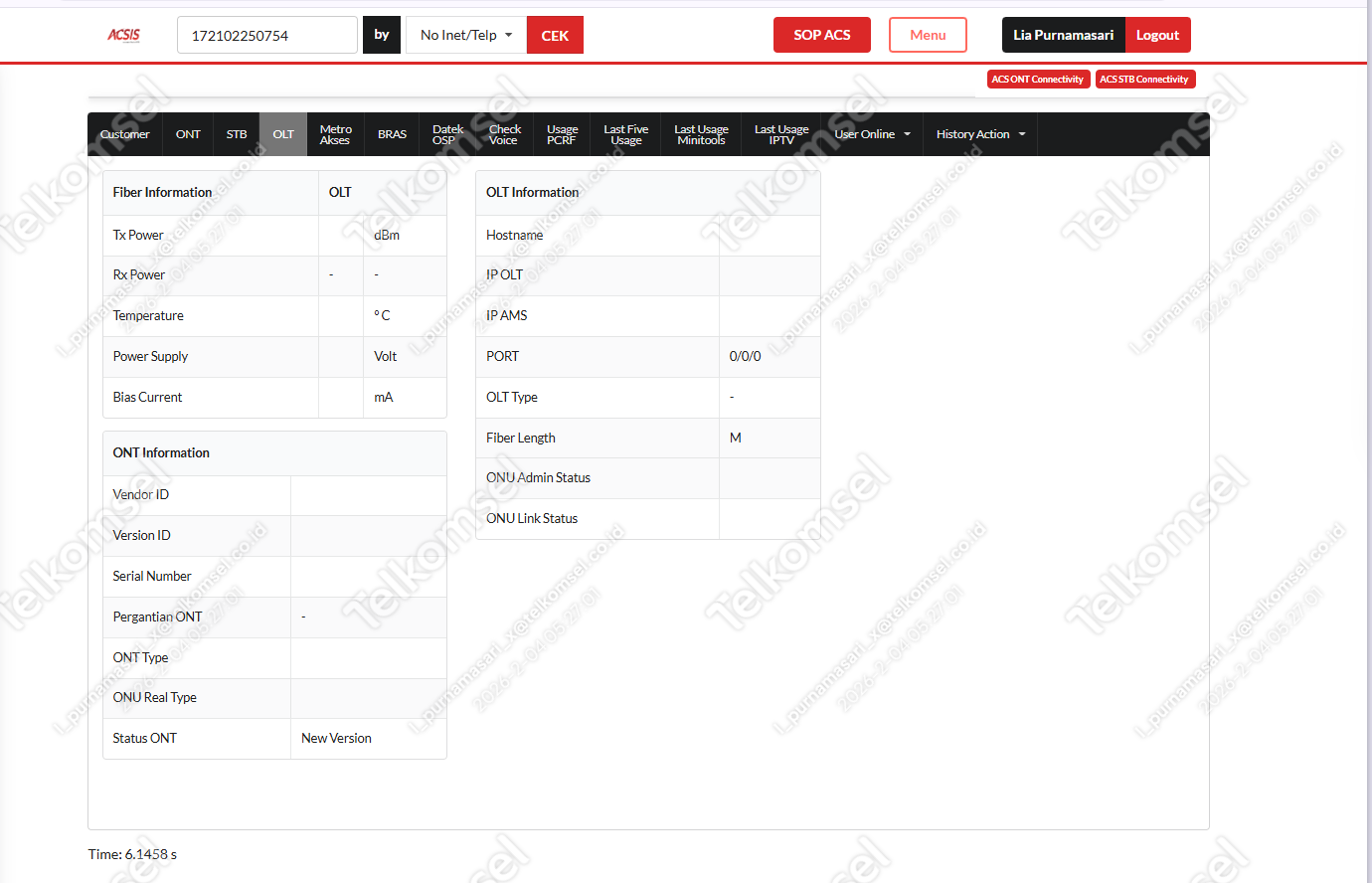The height and width of the screenshot is (883, 1372).
Task: Focus the customer number search field
Action: pyautogui.click(x=267, y=35)
